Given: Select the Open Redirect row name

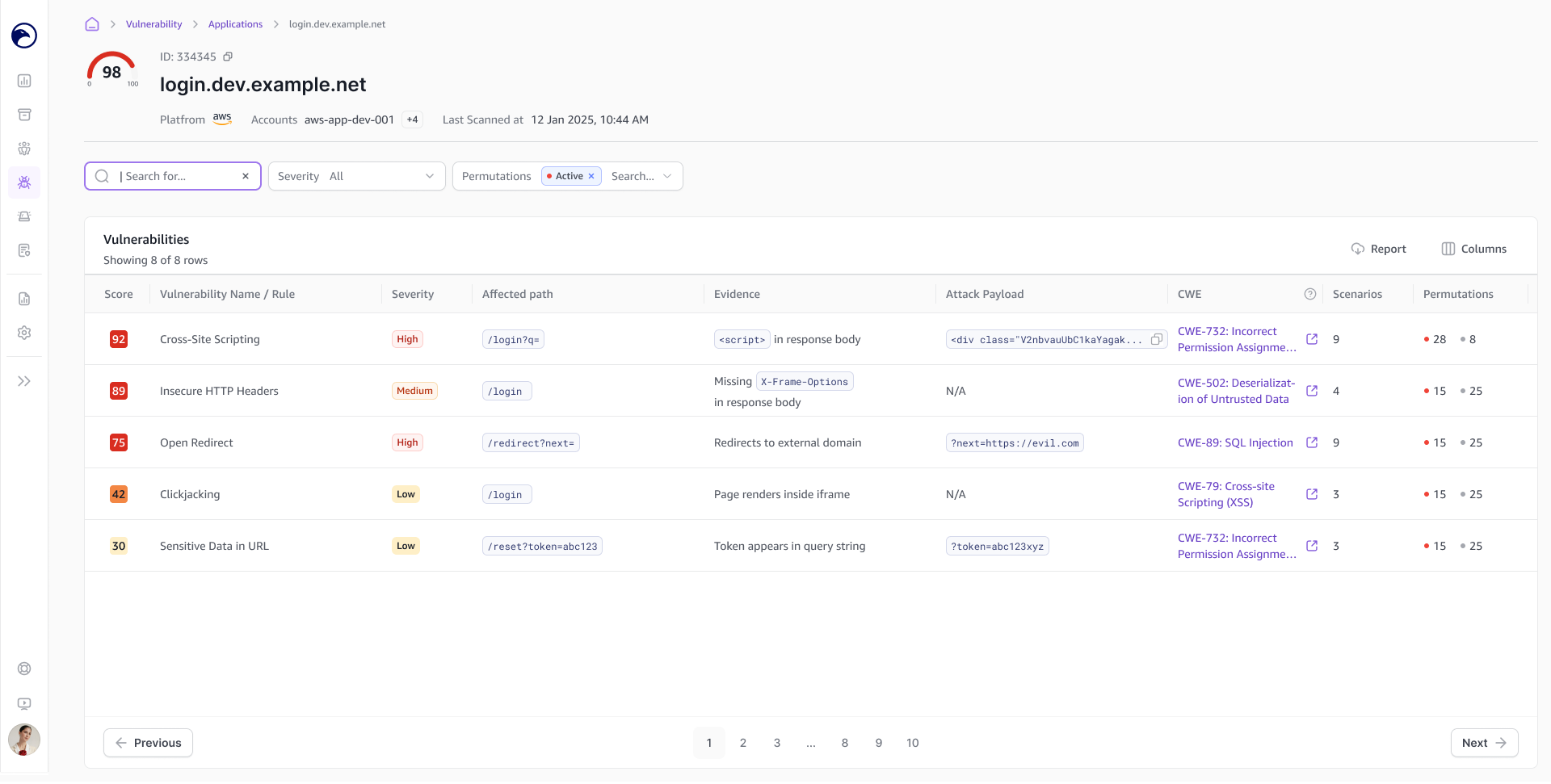Looking at the screenshot, I should pos(196,442).
